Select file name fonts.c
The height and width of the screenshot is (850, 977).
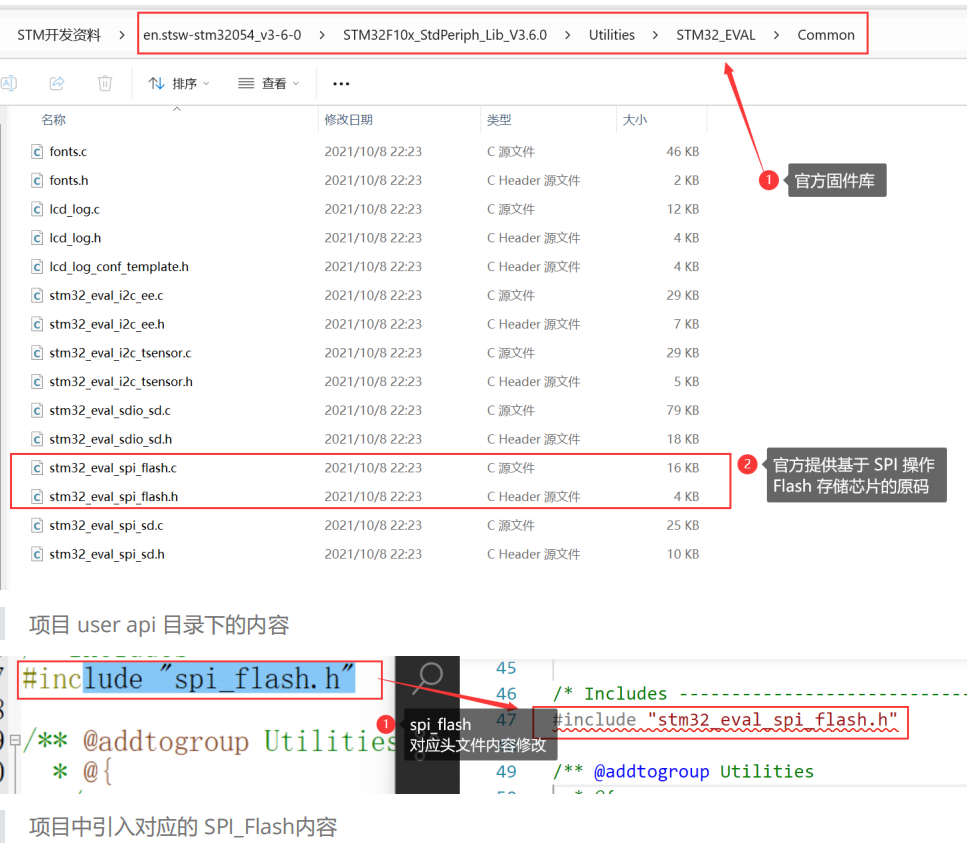coord(68,151)
